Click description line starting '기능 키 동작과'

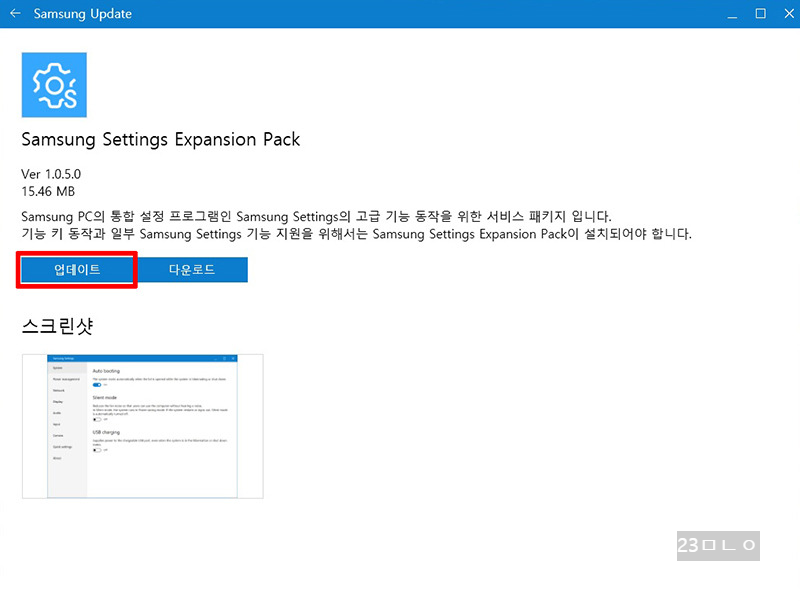(357, 234)
